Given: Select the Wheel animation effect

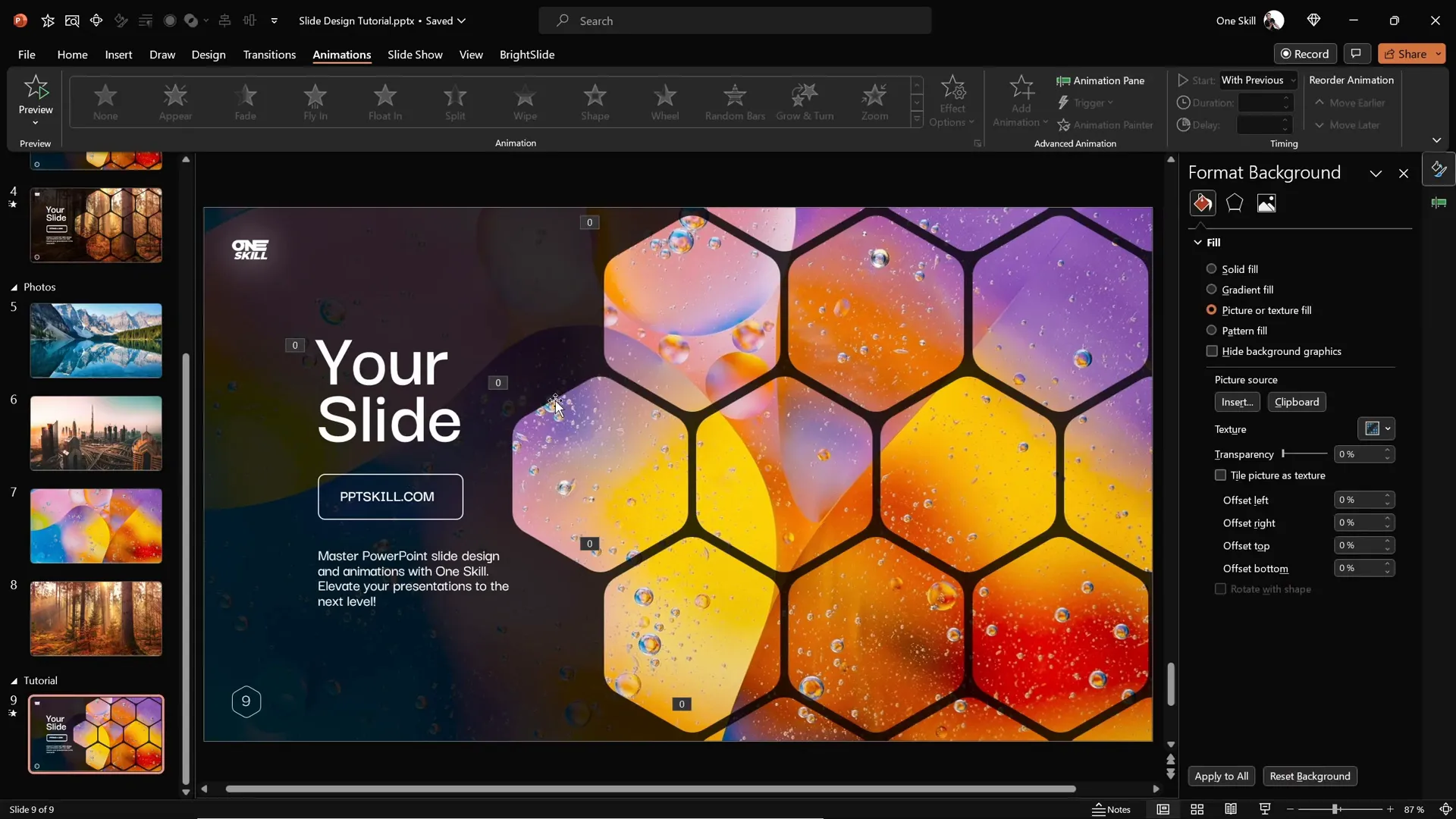Looking at the screenshot, I should (665, 102).
